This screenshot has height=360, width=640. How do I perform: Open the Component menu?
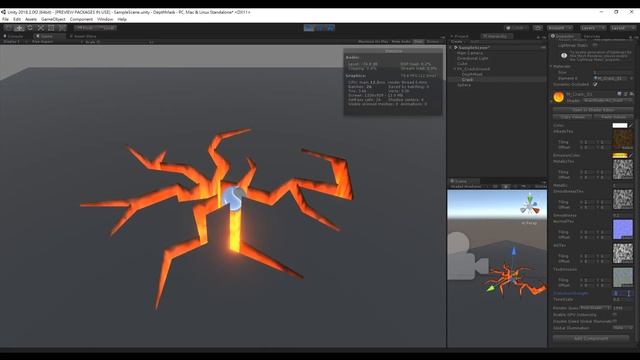tap(81, 19)
